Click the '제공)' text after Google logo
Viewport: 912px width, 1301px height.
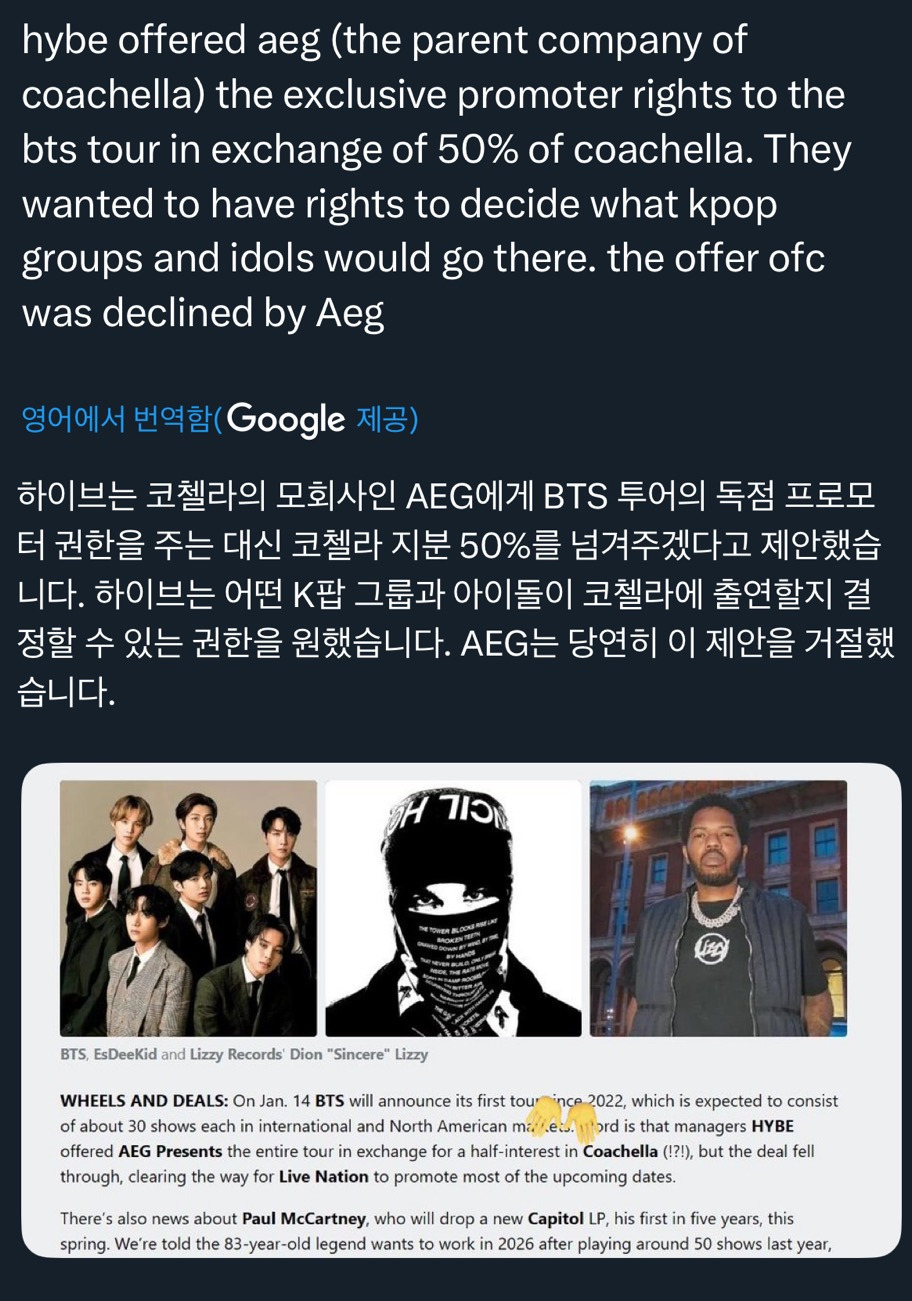pyautogui.click(x=387, y=420)
